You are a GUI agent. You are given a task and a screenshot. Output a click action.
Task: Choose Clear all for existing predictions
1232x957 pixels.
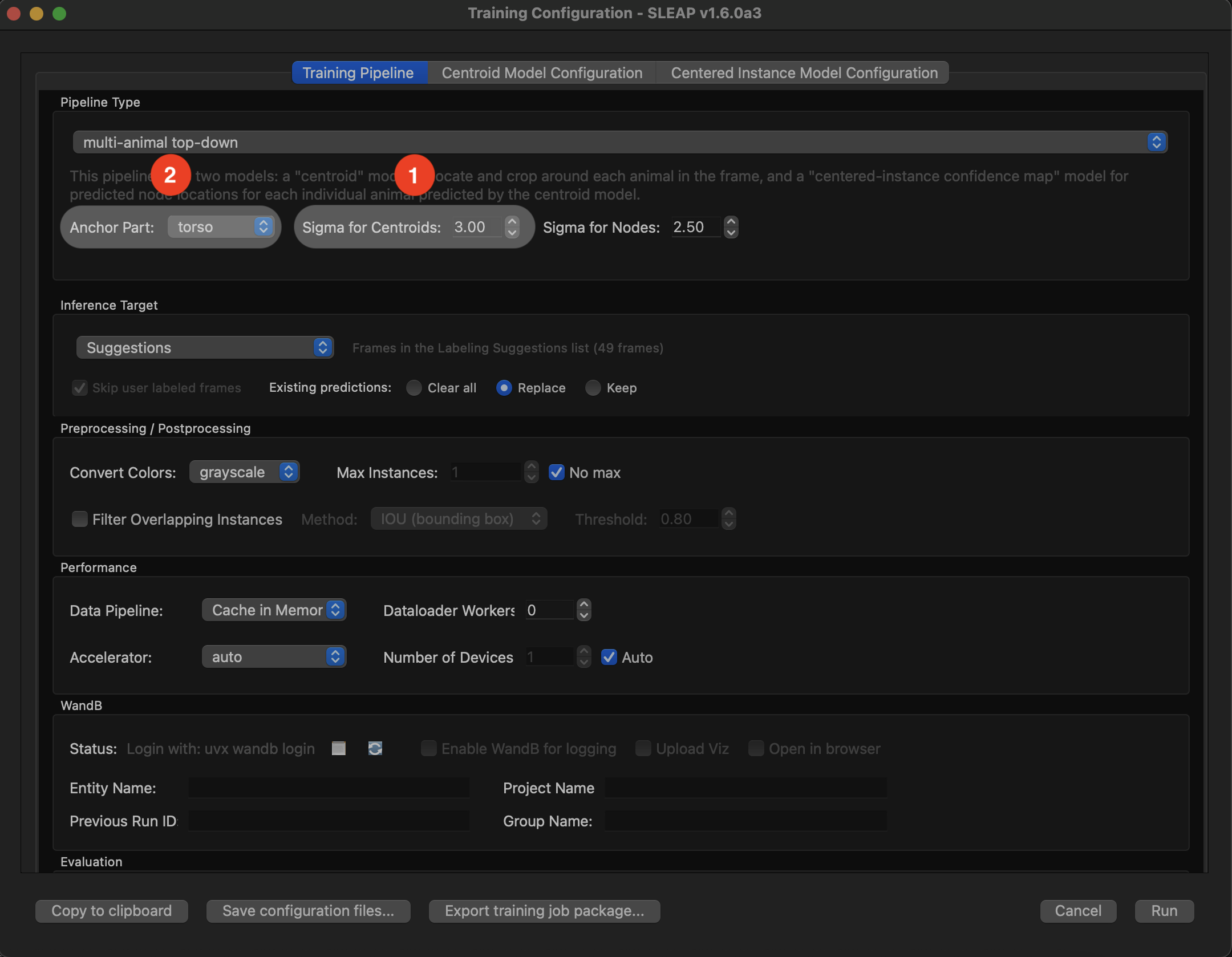[414, 388]
